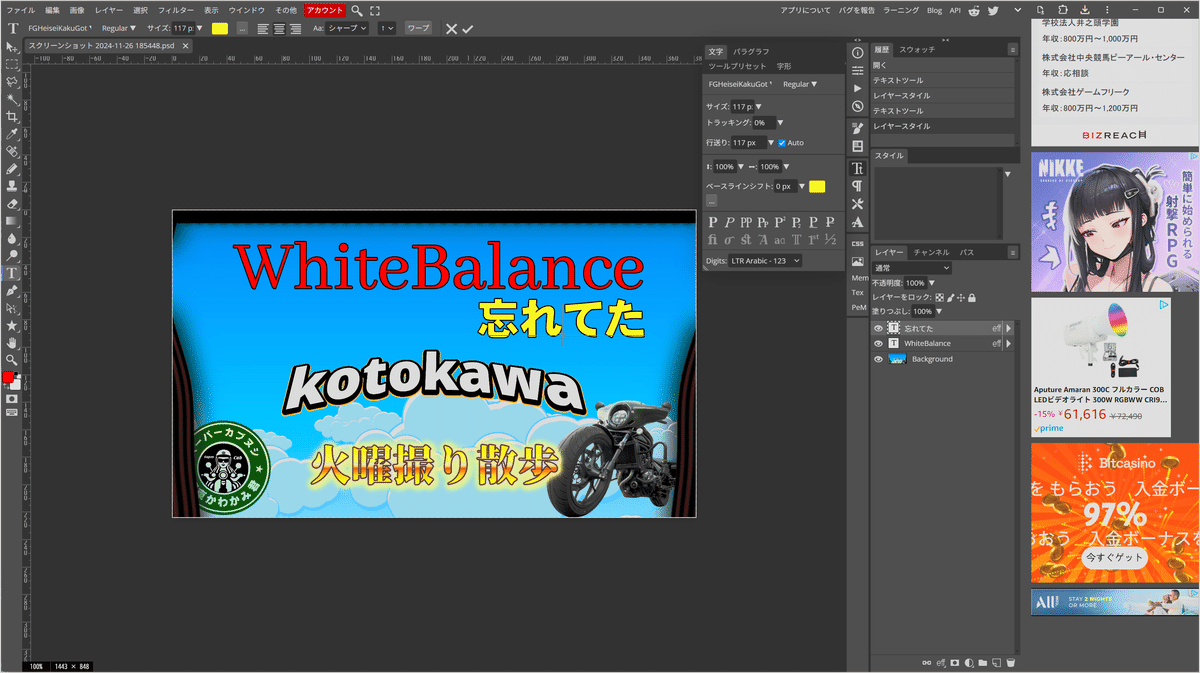Click the yellow text color swatch in the options bar
The height and width of the screenshot is (673, 1200).
click(x=220, y=29)
